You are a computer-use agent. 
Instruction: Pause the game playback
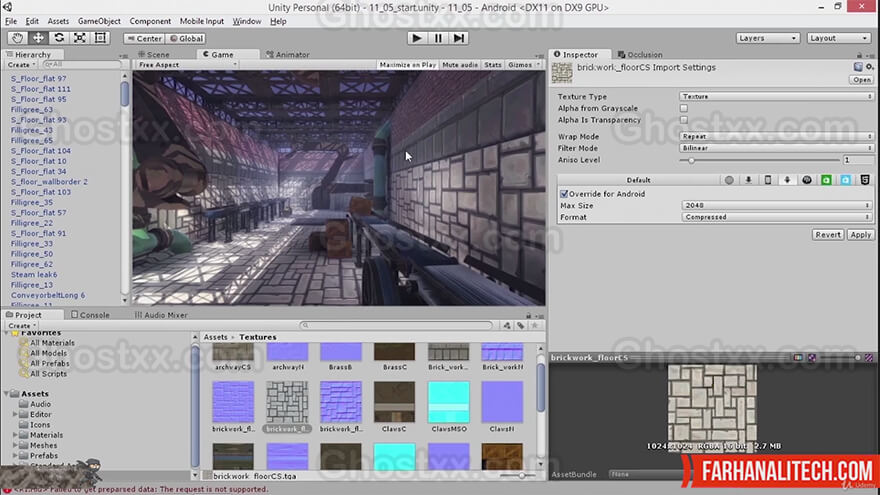click(x=438, y=38)
